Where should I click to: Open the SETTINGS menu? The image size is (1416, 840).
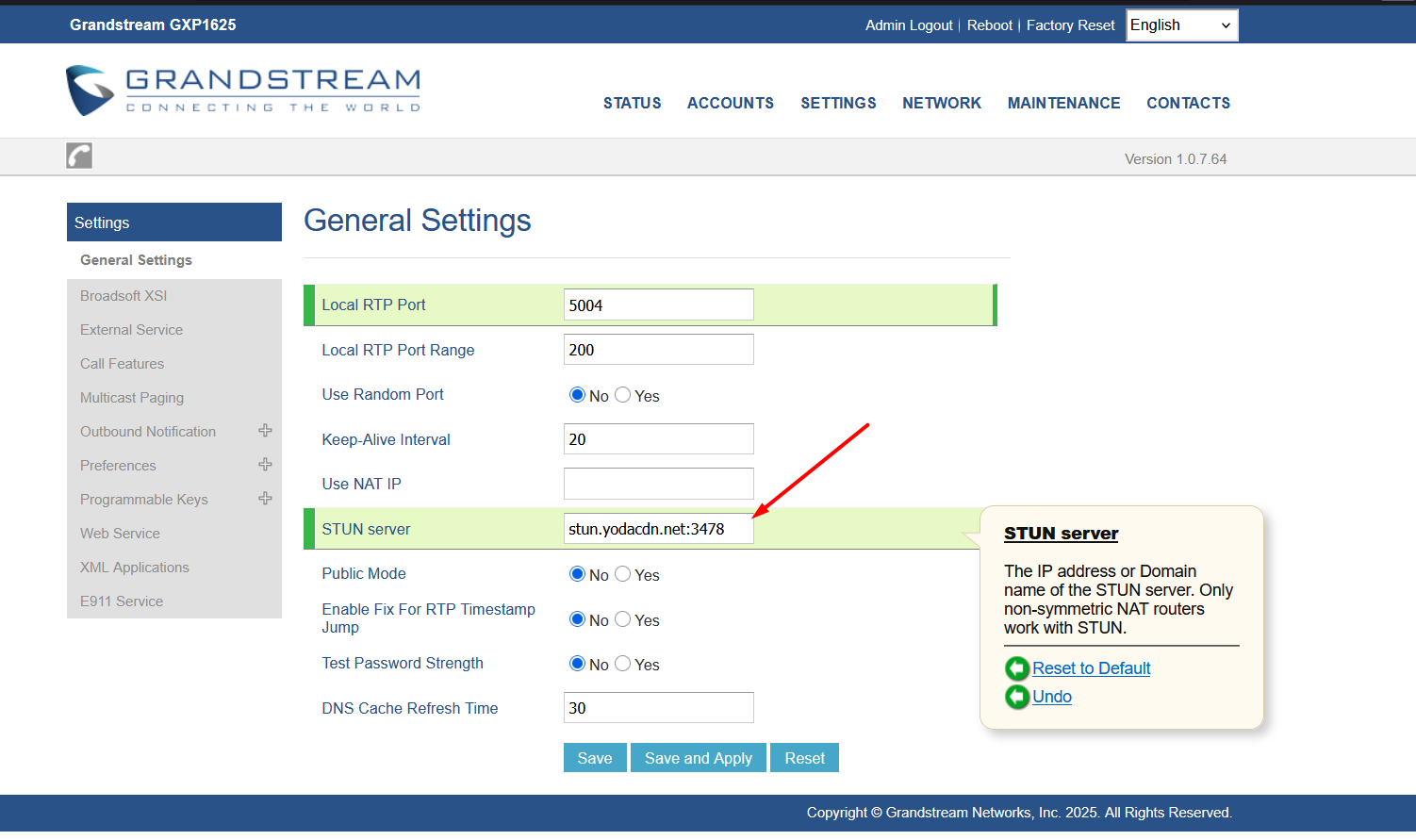[x=839, y=103]
